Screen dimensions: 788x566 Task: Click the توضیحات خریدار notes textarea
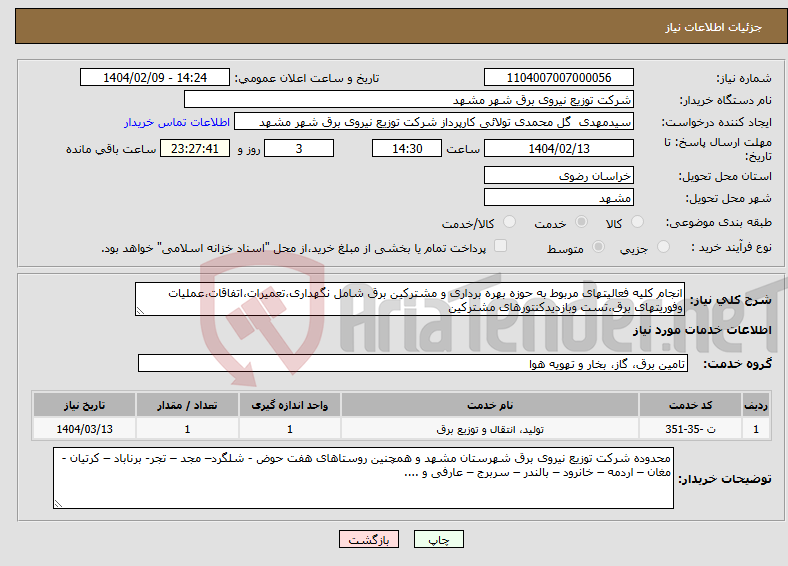(363, 478)
